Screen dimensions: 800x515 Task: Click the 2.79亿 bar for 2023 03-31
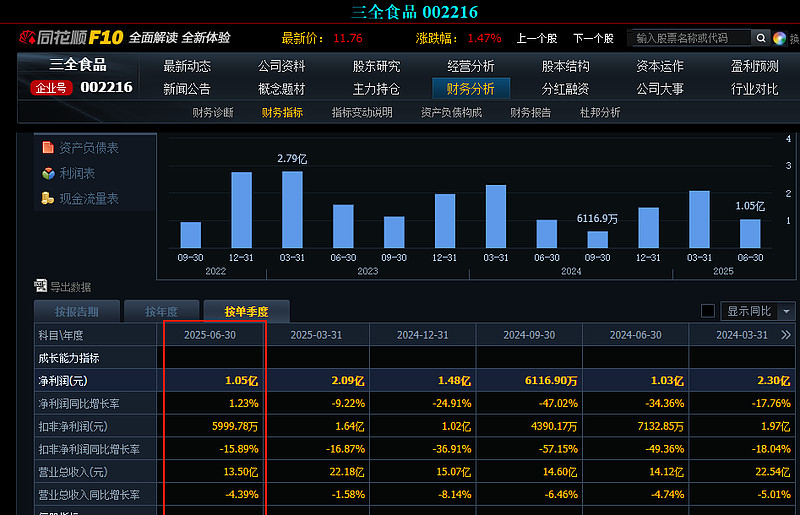(292, 210)
